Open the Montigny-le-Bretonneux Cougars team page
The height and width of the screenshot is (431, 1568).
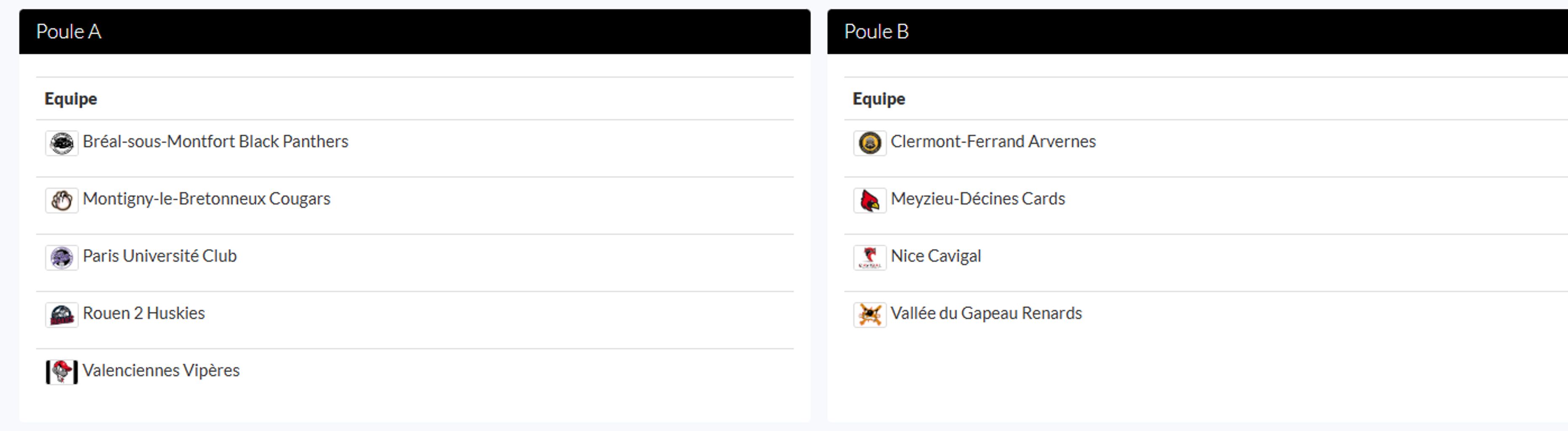tap(206, 199)
